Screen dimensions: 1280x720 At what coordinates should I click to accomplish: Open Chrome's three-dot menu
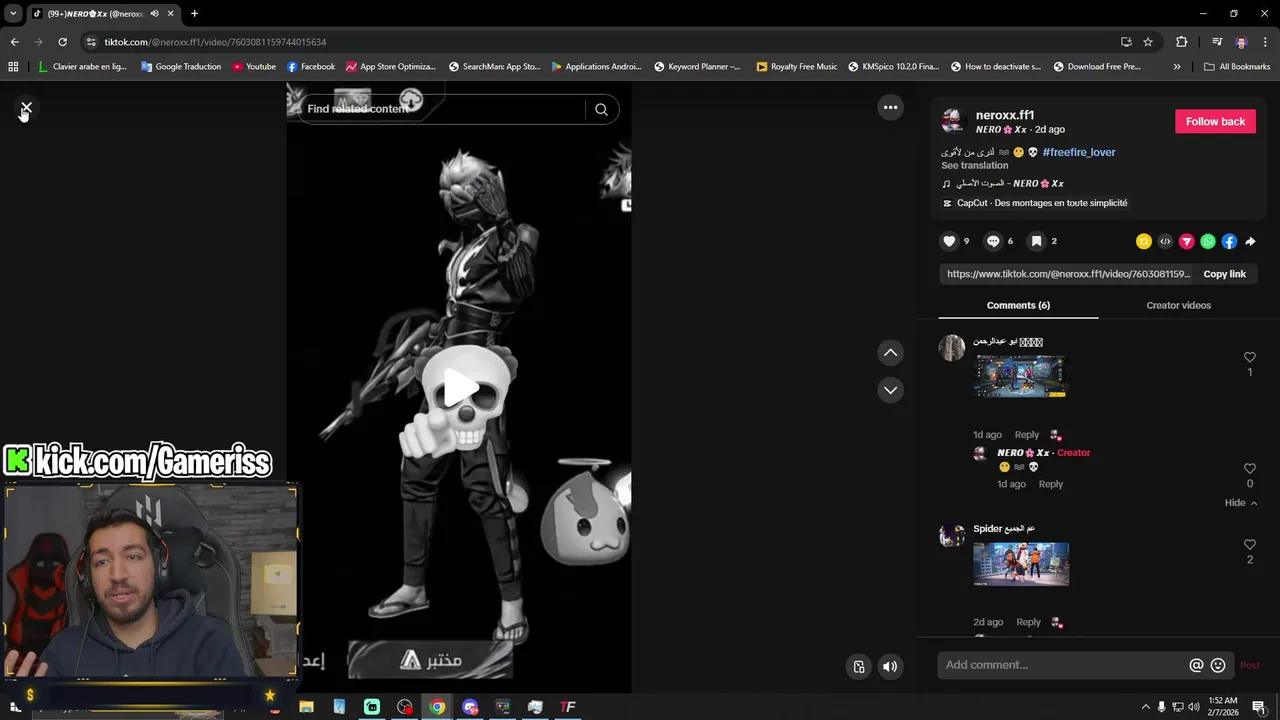[1266, 42]
